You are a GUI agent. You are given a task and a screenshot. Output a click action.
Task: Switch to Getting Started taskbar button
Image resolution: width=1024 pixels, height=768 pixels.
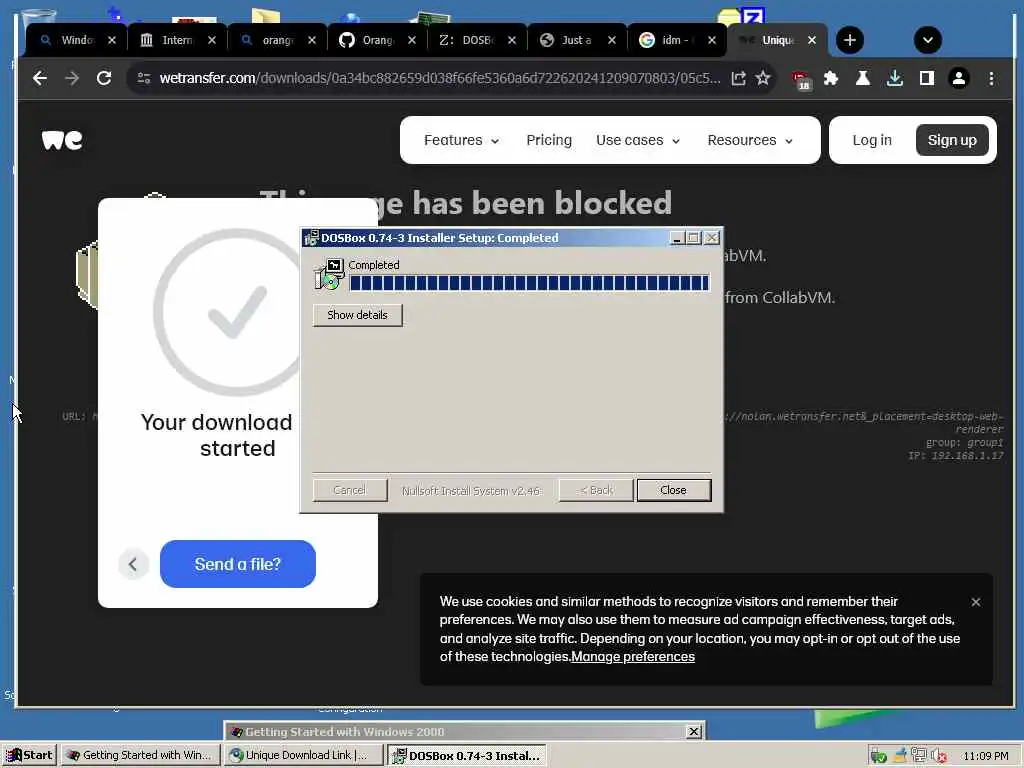pos(141,755)
